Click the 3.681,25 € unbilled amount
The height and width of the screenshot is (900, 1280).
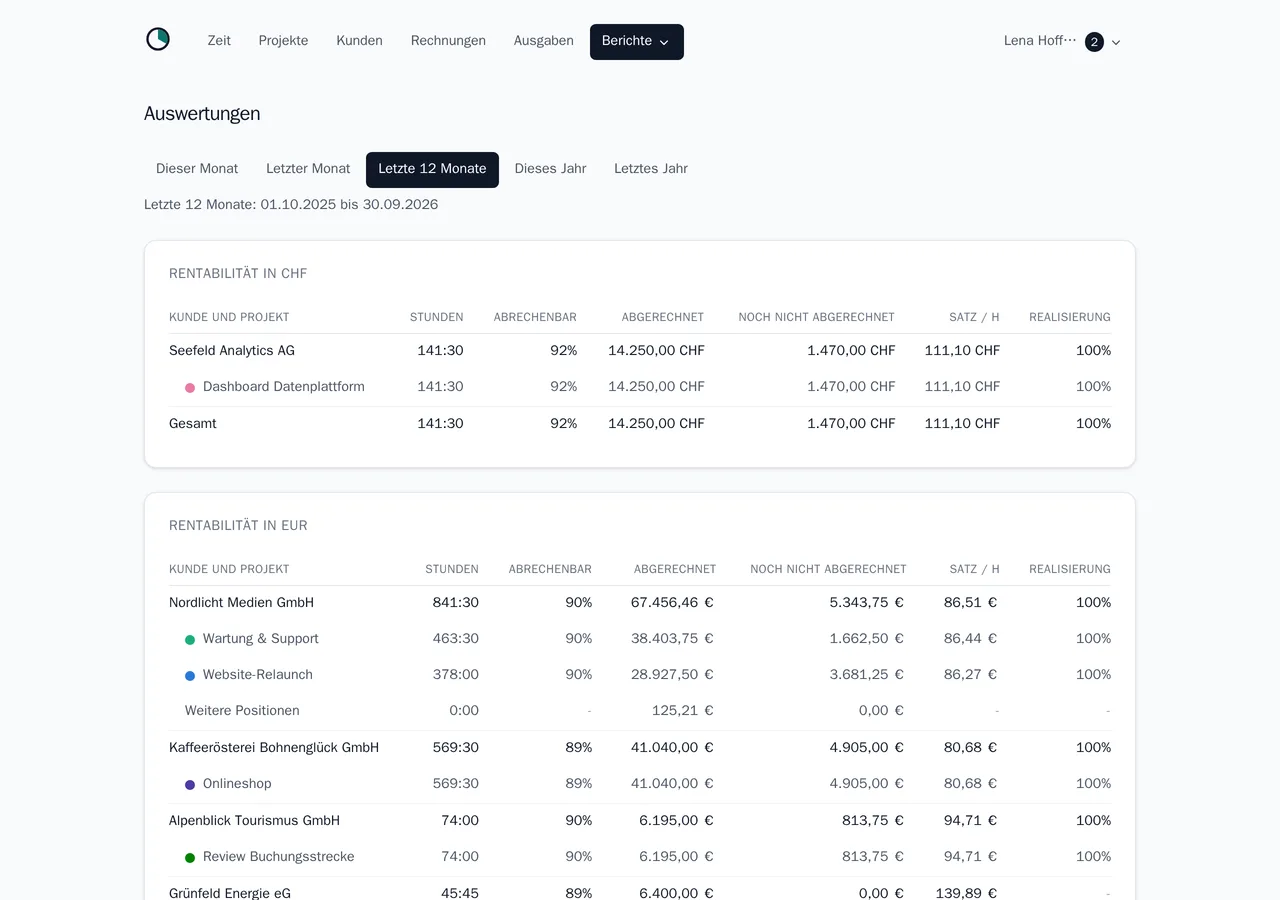866,675
